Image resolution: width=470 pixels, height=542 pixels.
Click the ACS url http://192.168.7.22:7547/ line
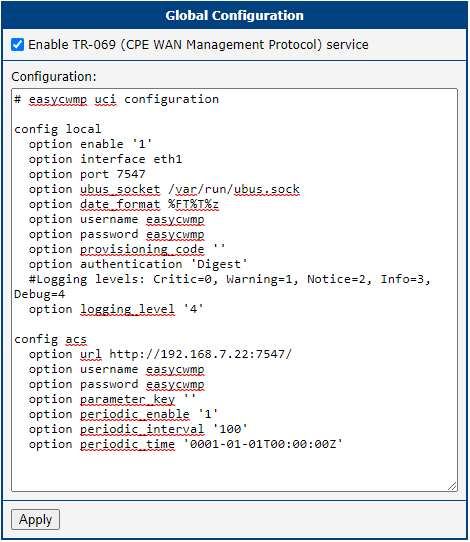pos(160,354)
